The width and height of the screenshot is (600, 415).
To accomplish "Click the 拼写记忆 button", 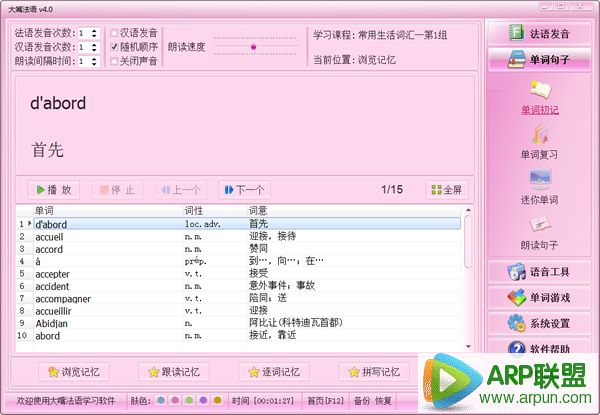I will [x=374, y=372].
